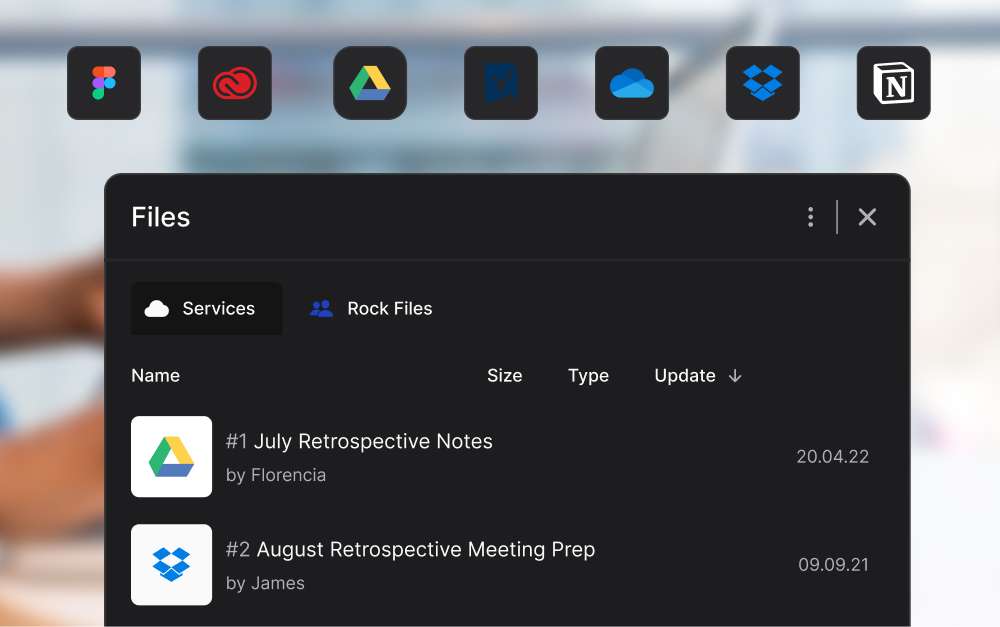Select the Services tab
Screen dimensions: 1000x627
pyautogui.click(x=206, y=309)
